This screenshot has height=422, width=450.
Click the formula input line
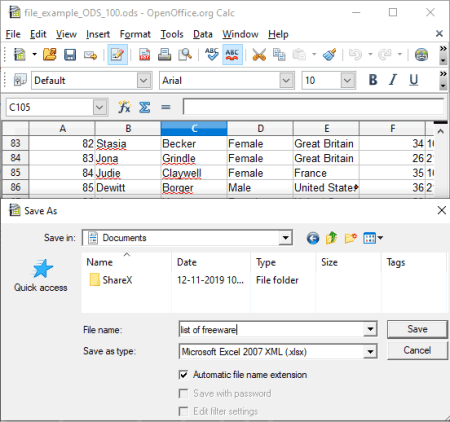313,107
